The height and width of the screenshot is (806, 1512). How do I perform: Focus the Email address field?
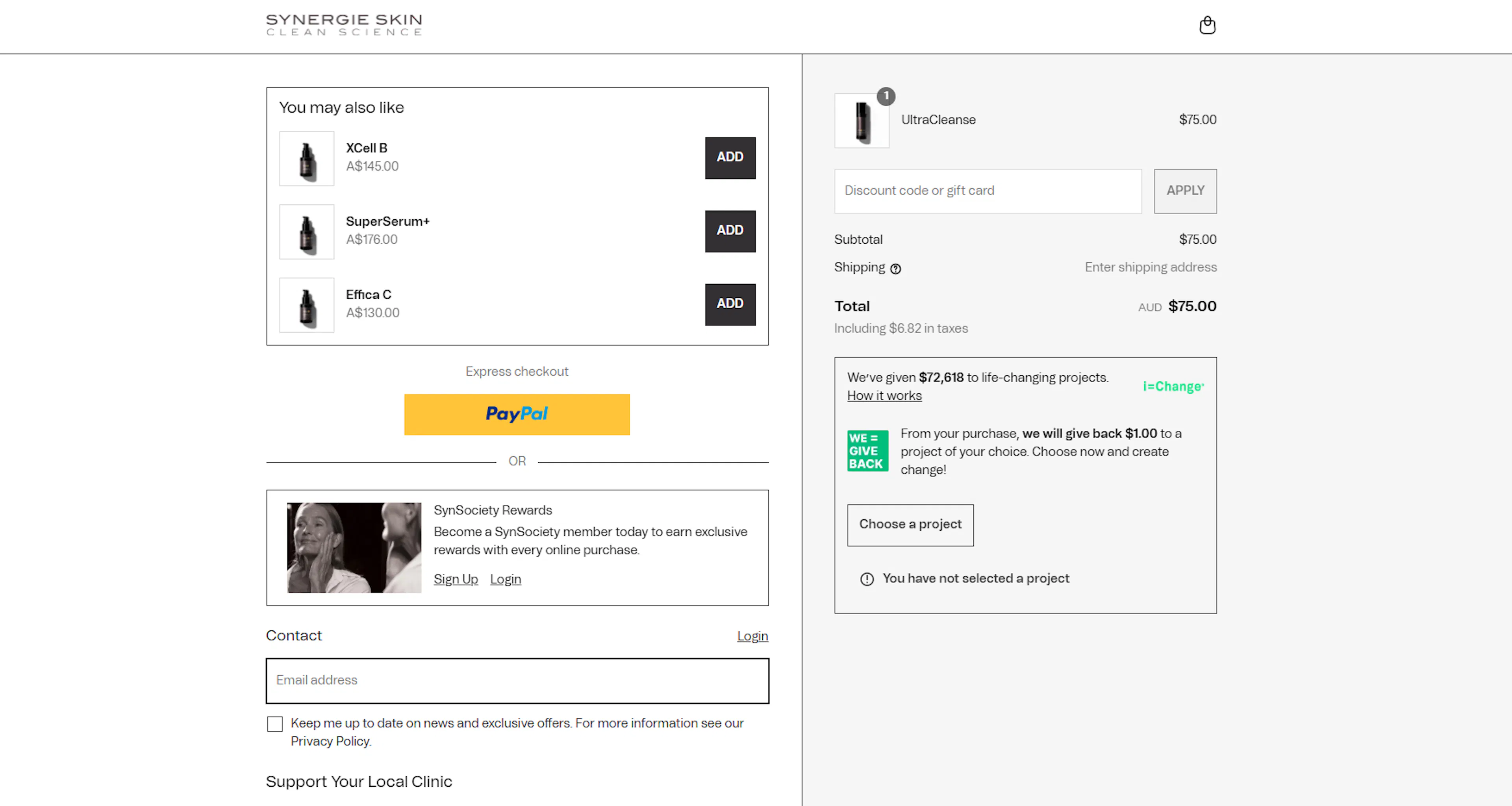[517, 680]
